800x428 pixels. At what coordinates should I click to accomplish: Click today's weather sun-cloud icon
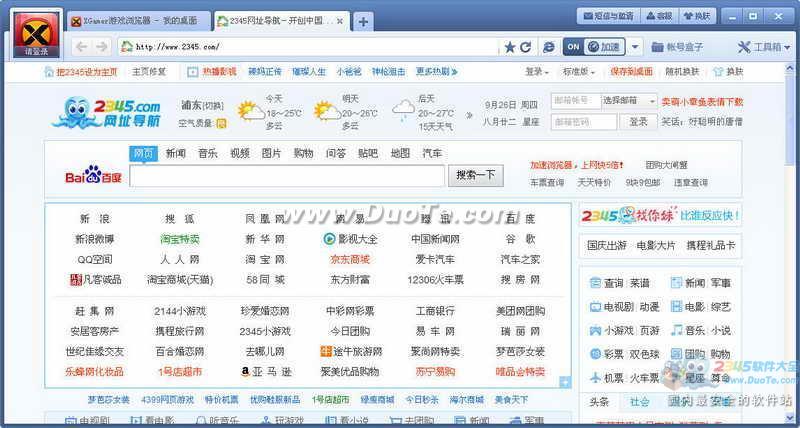point(251,110)
